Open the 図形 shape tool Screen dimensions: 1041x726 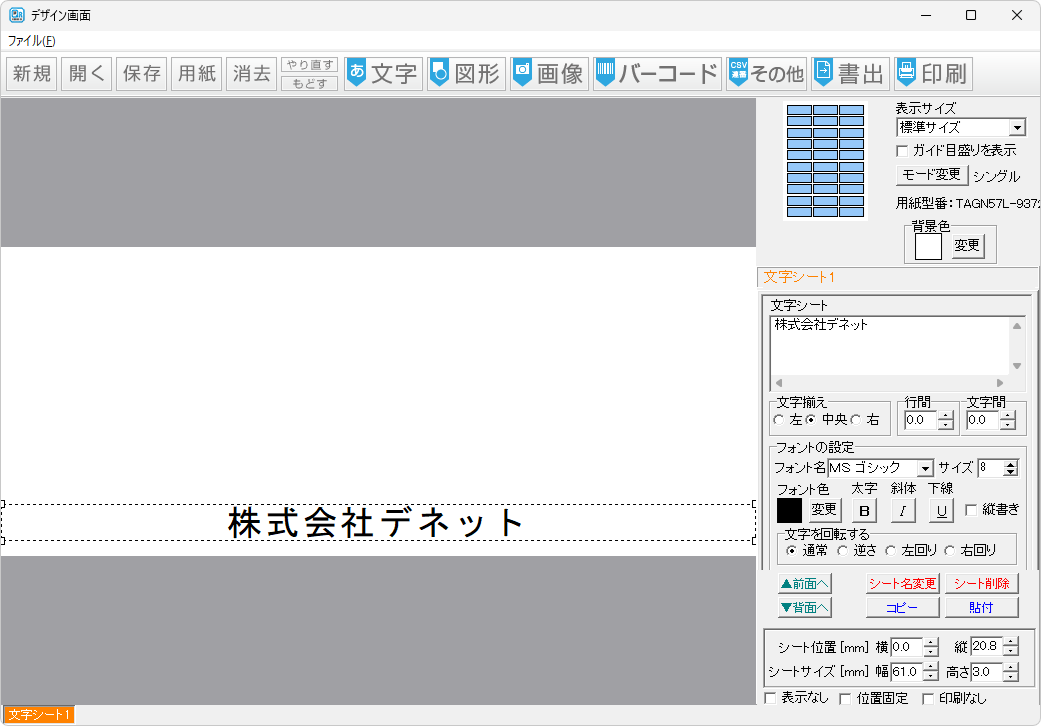pyautogui.click(x=466, y=73)
